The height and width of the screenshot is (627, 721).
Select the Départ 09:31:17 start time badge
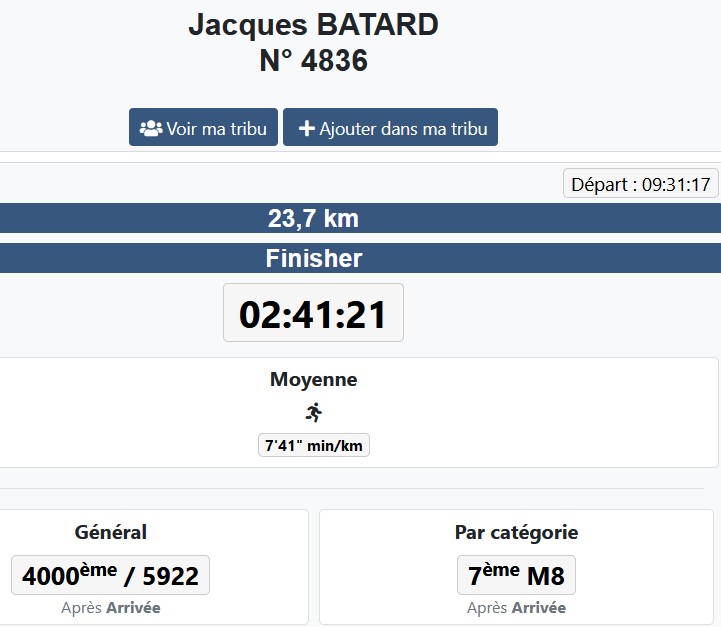[640, 184]
